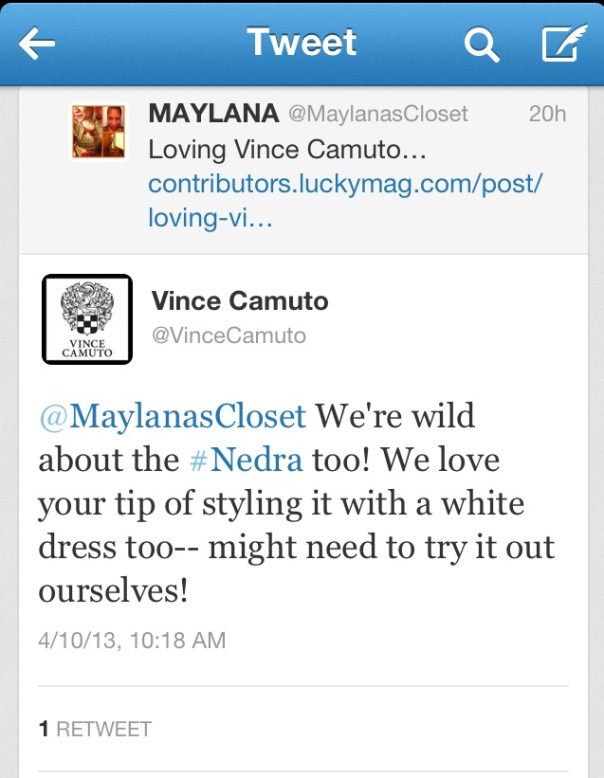Open the Vince Camuto profile name
Screen dimensions: 604x778
pos(238,300)
